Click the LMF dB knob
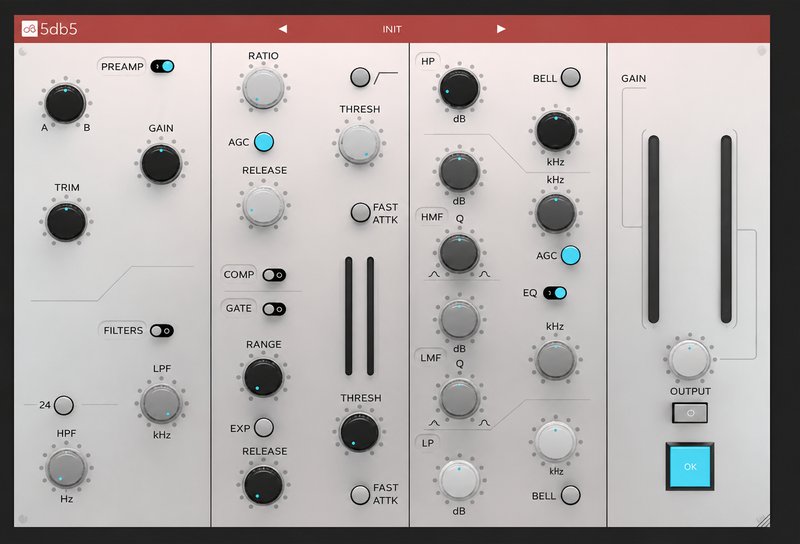The width and height of the screenshot is (800, 544). coord(459,319)
